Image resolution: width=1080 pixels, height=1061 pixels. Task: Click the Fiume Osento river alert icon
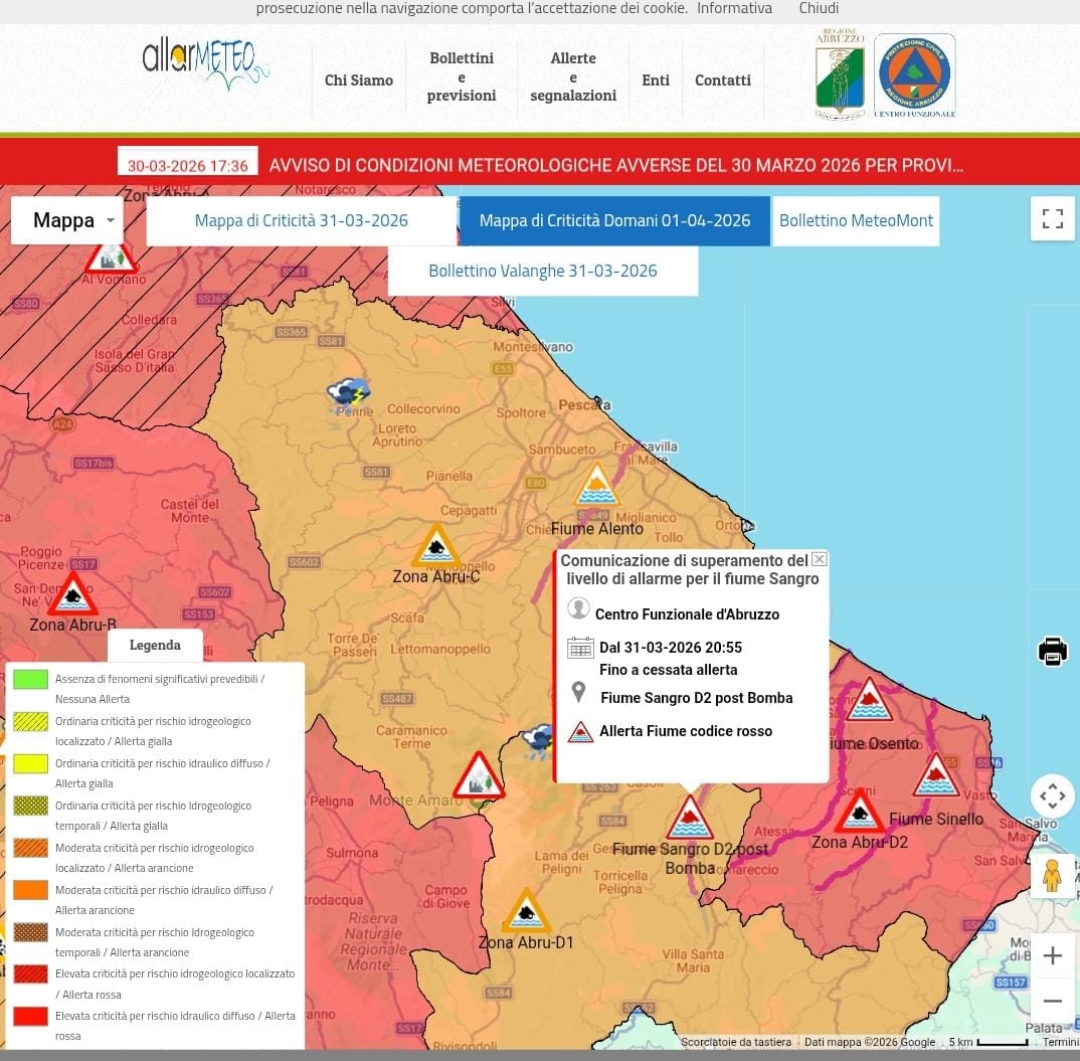pyautogui.click(x=869, y=701)
